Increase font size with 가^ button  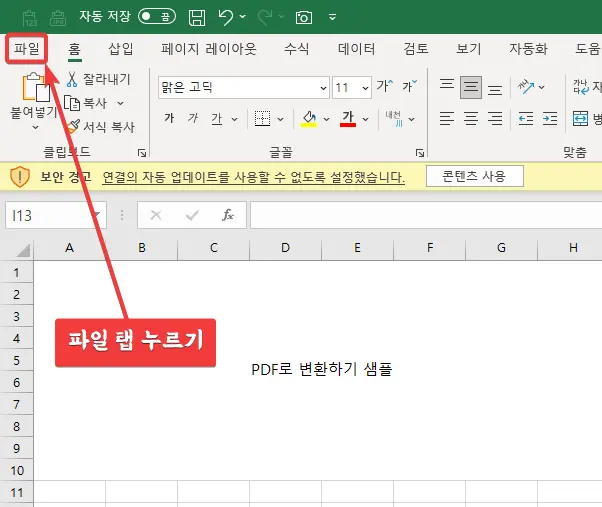click(384, 86)
